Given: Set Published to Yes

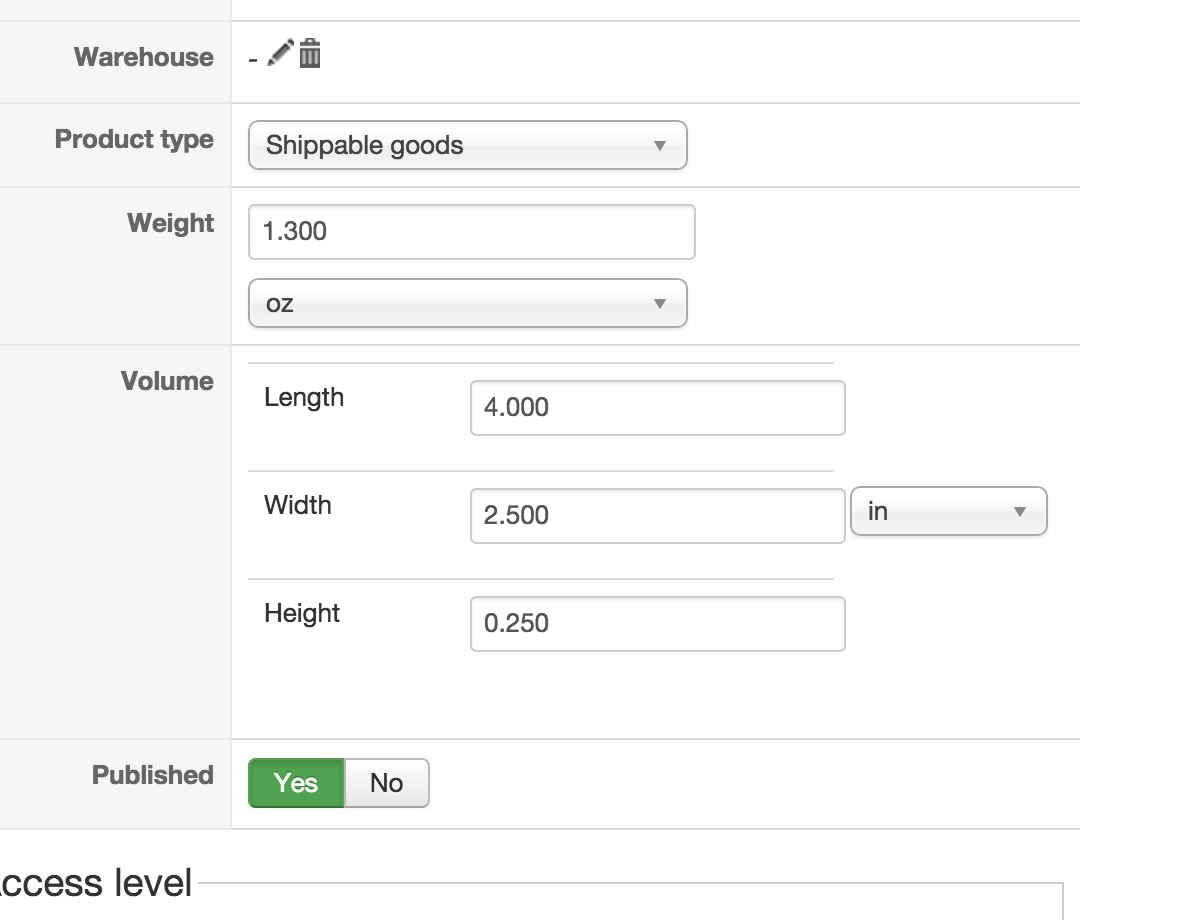Looking at the screenshot, I should click(296, 783).
